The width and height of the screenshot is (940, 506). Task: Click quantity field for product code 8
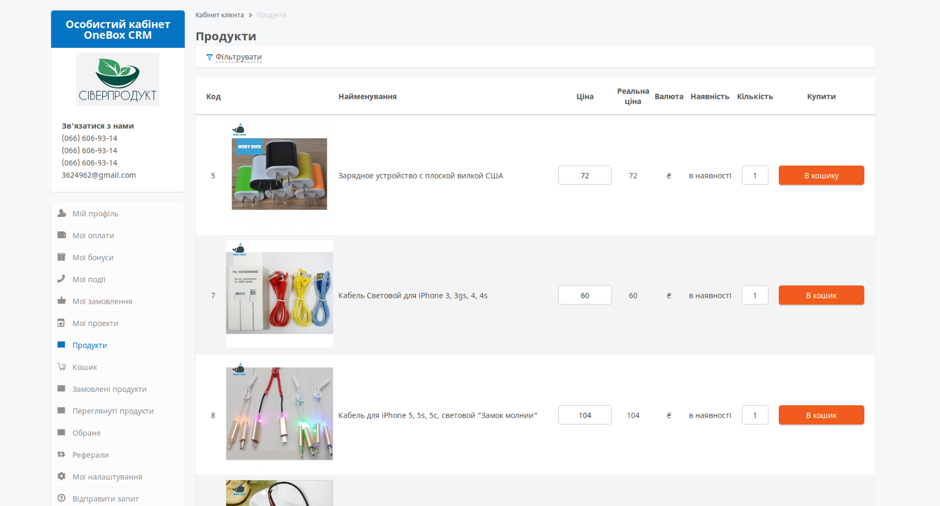pyautogui.click(x=755, y=415)
